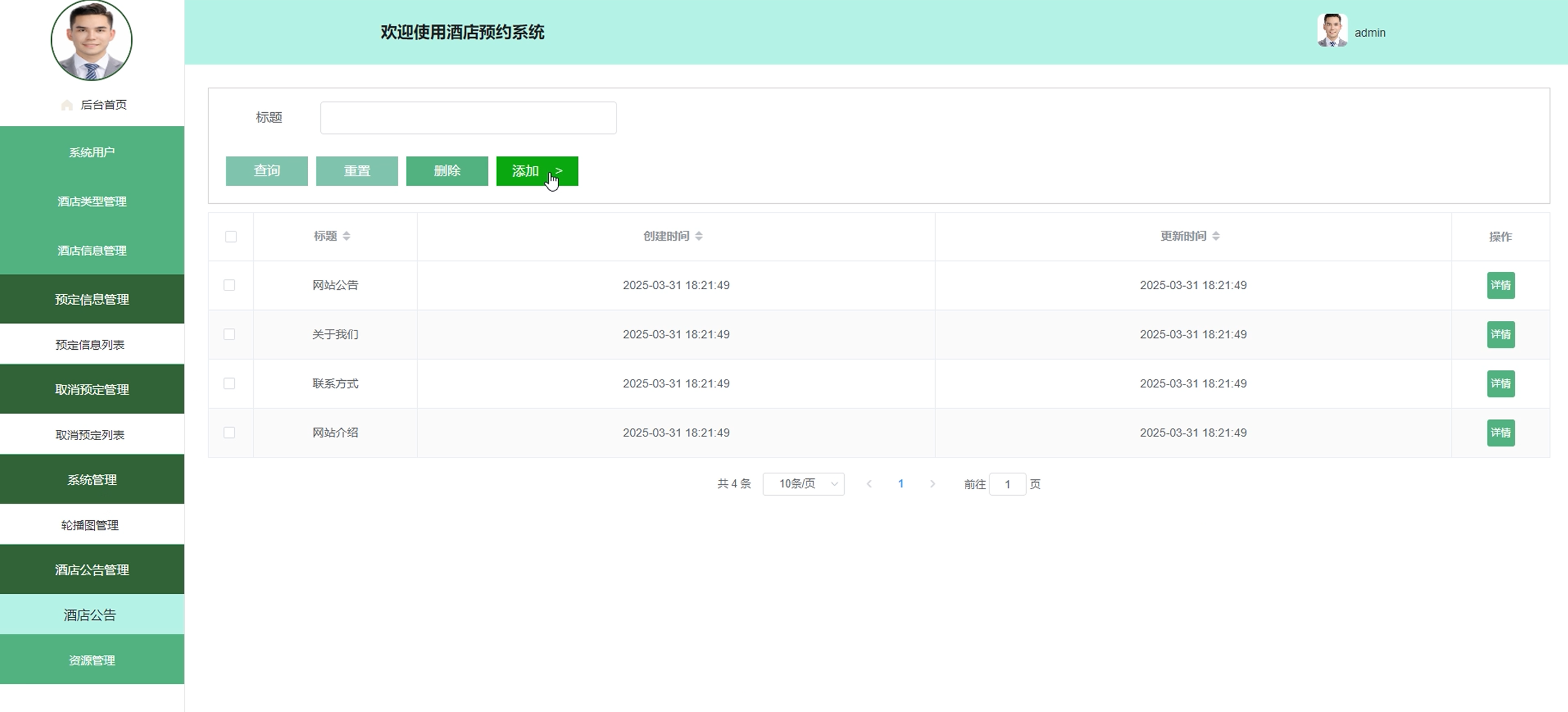1568x712 pixels.
Task: Click the admin avatar in the header
Action: tap(1332, 31)
